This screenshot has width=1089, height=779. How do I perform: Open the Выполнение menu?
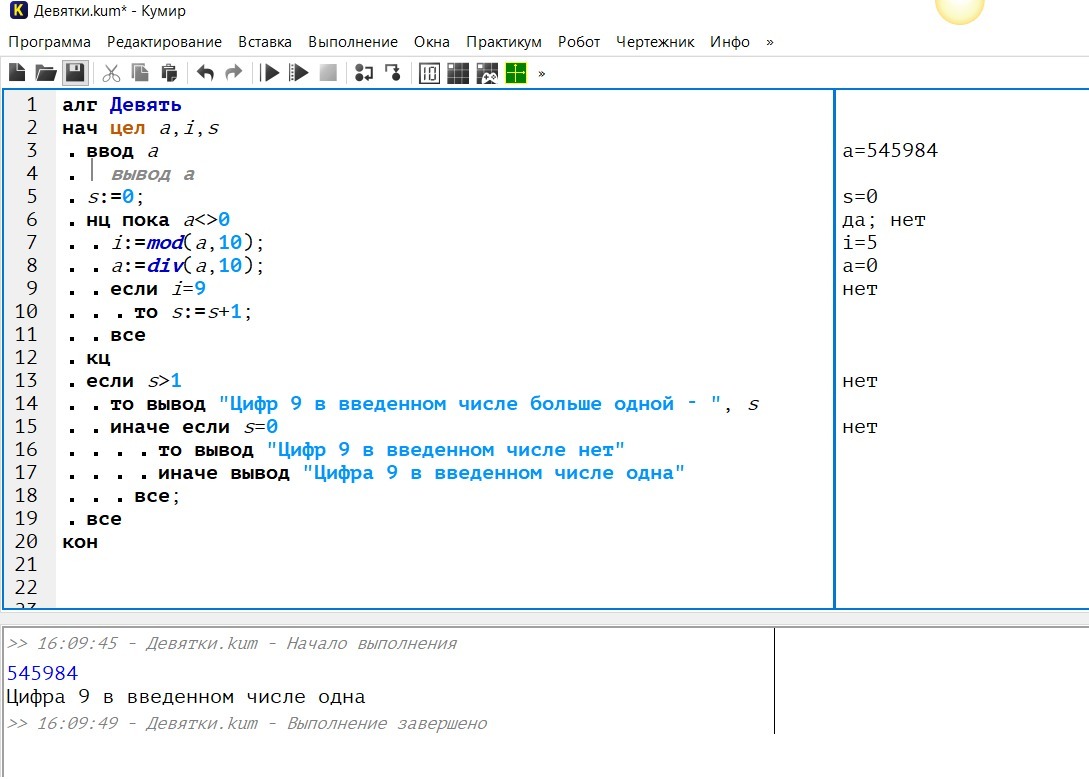click(353, 42)
